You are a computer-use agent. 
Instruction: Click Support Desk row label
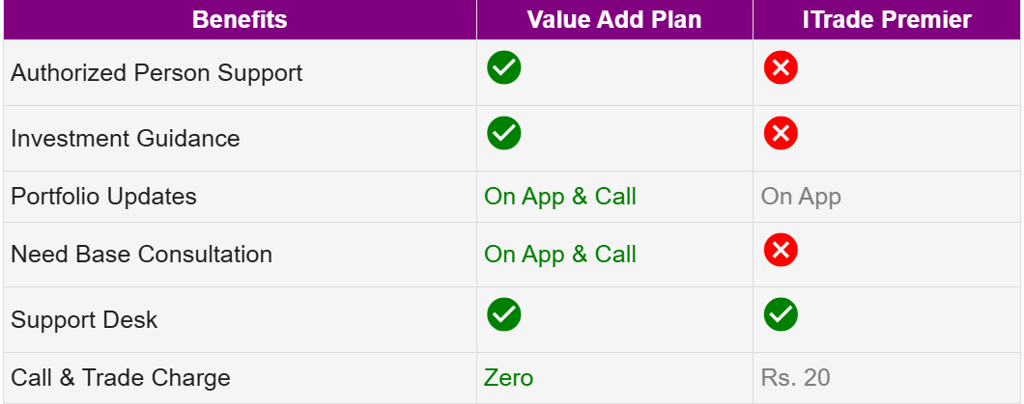point(84,320)
